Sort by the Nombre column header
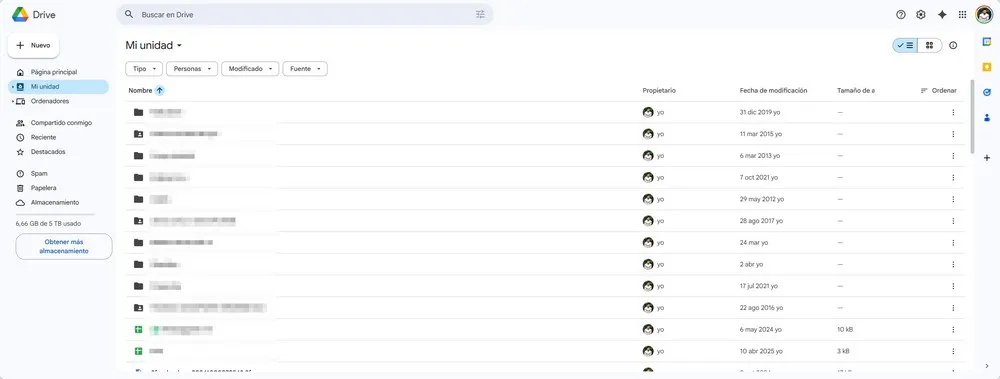1000x379 pixels. [x=140, y=91]
